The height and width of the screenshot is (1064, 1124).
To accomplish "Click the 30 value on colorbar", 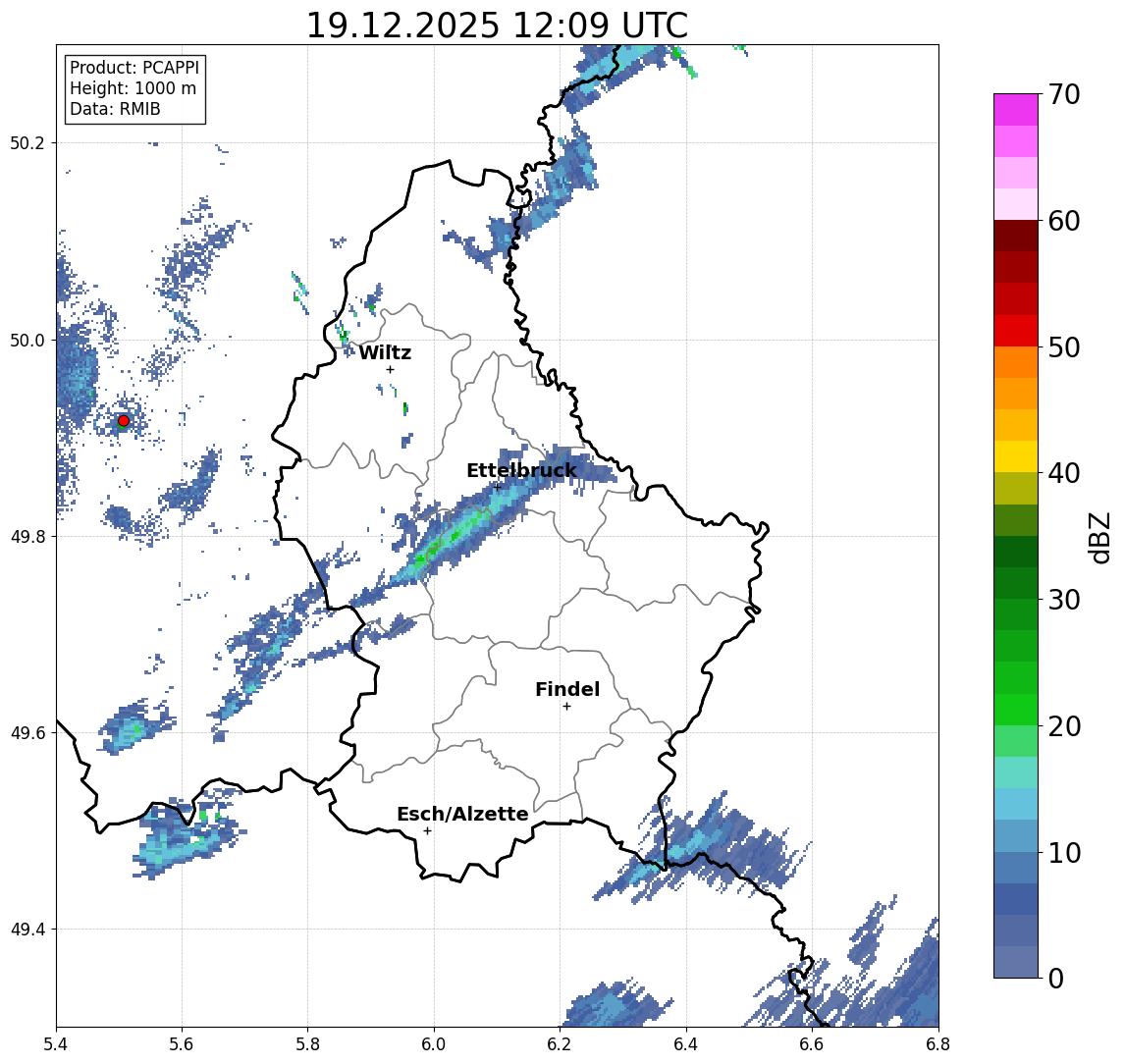I will tap(1063, 600).
